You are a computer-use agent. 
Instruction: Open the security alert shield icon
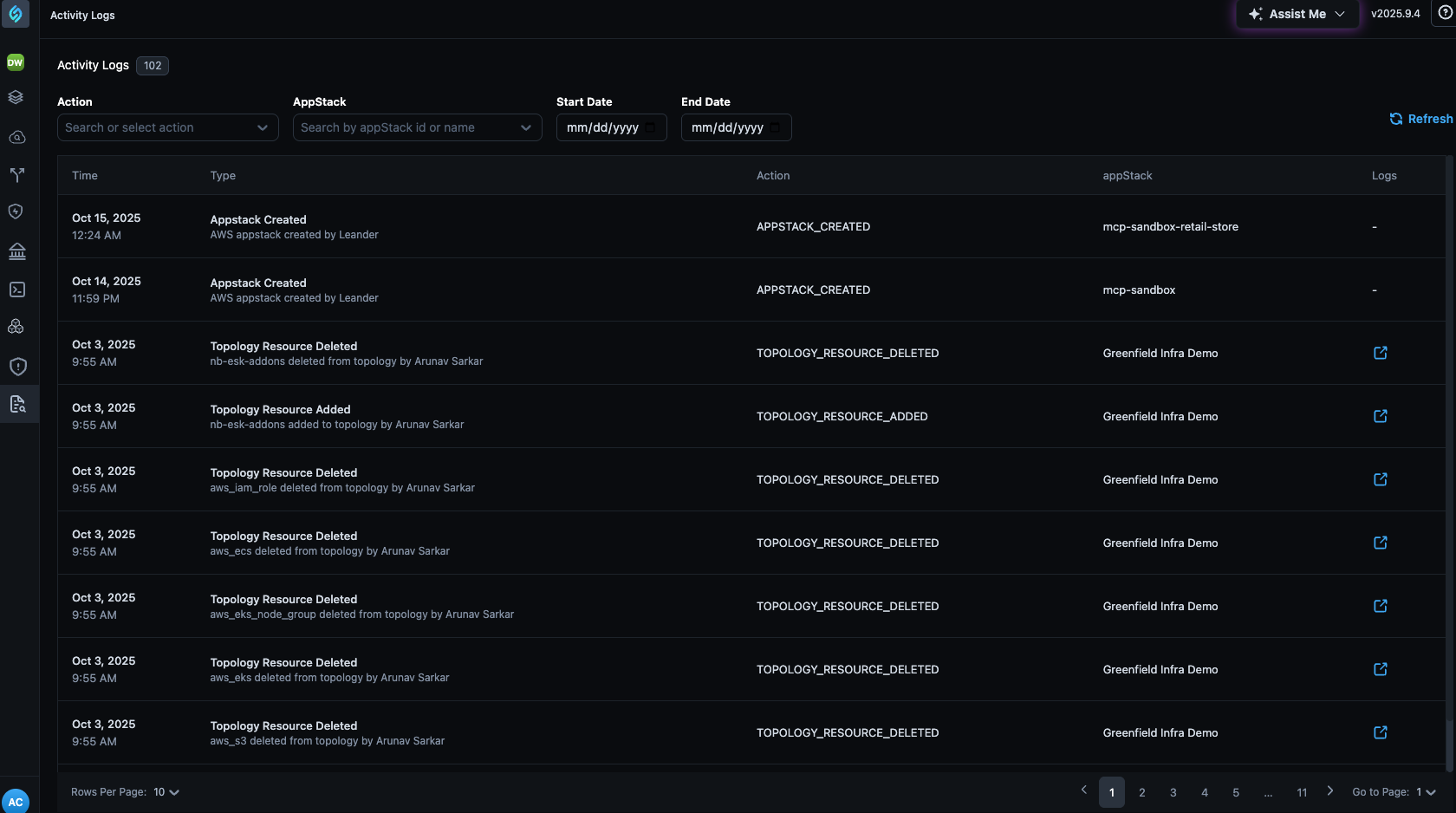16,366
